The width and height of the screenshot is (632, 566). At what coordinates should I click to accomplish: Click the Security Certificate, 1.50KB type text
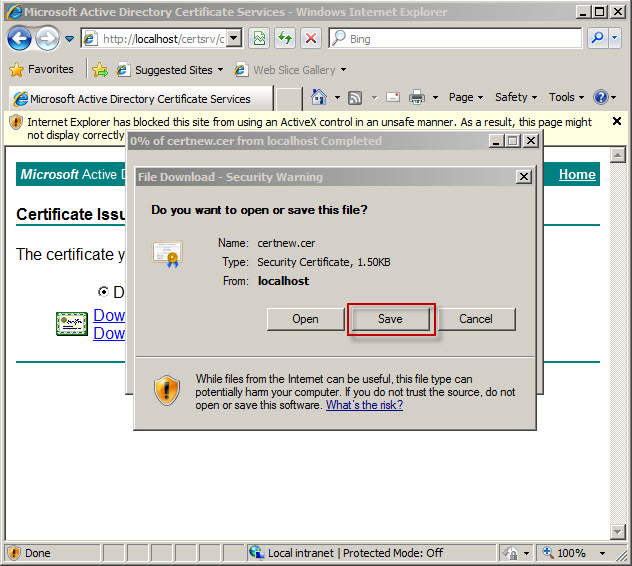pos(324,262)
